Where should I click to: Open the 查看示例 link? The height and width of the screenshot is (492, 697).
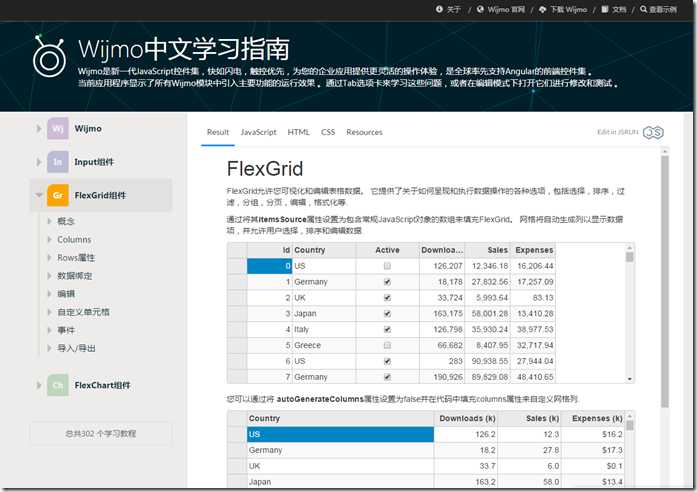(663, 9)
